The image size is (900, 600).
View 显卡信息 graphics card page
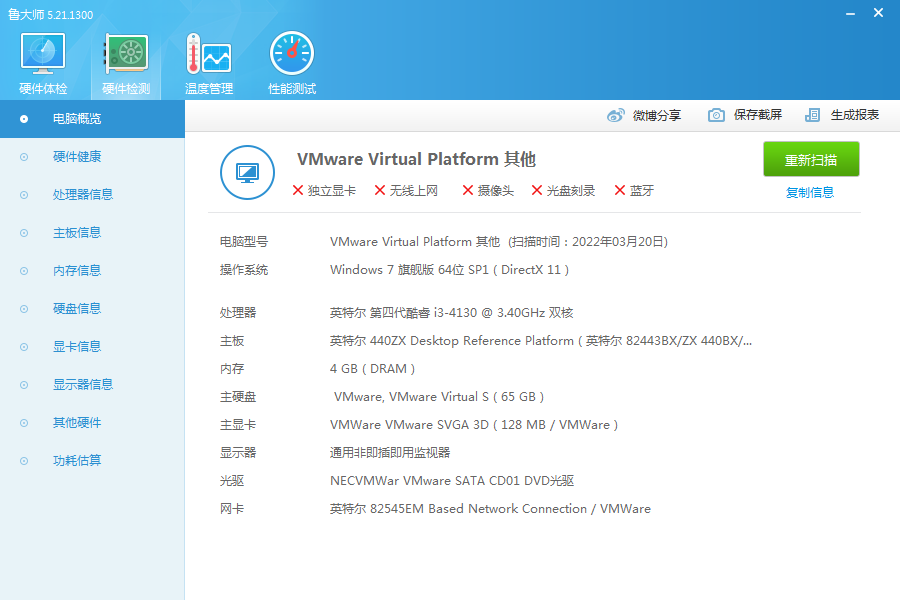[77, 347]
